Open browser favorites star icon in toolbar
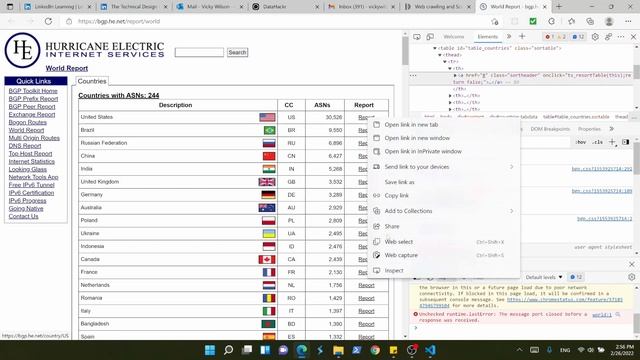 [x=571, y=21]
